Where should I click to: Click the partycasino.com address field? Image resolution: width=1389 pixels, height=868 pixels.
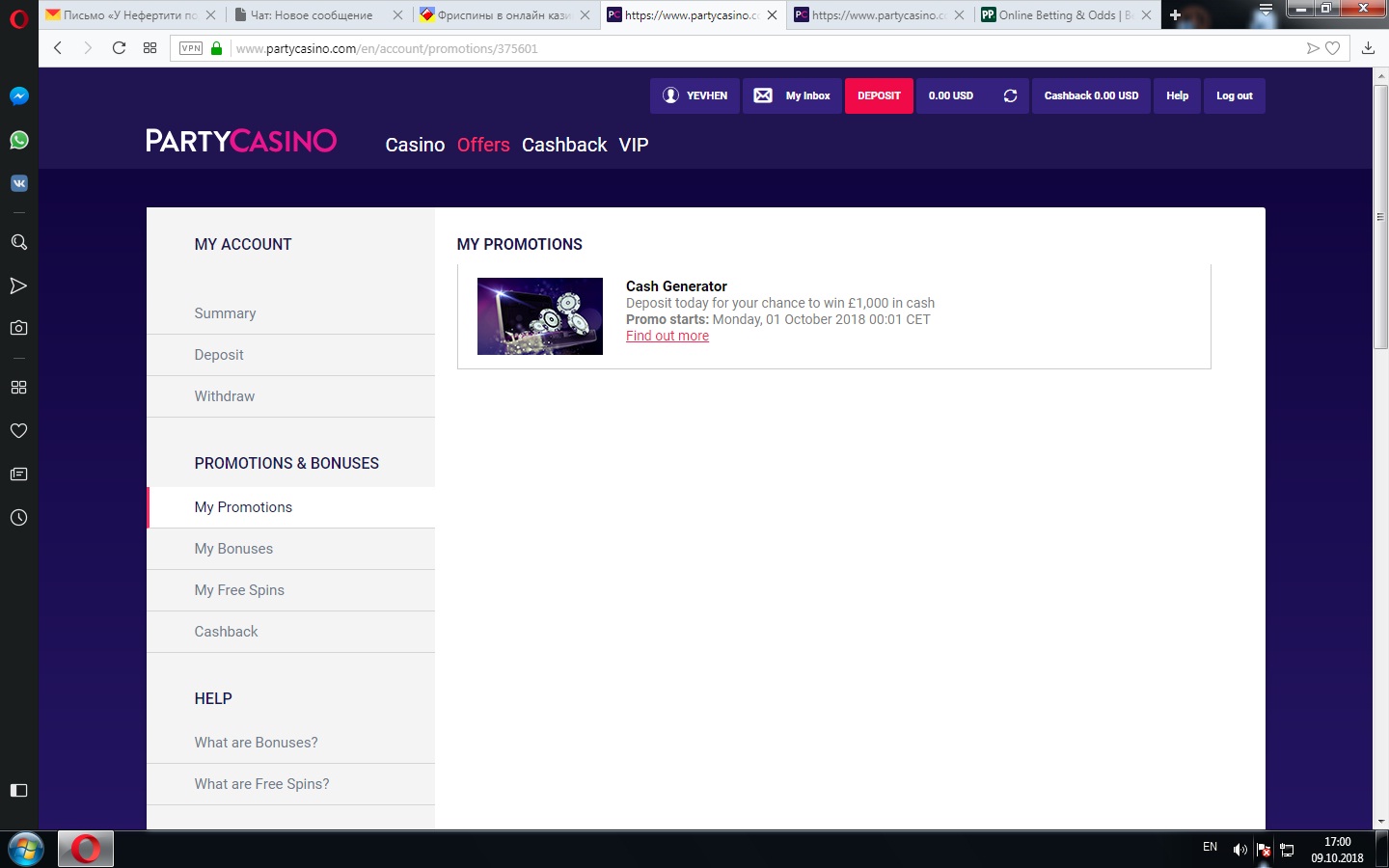pyautogui.click(x=762, y=48)
